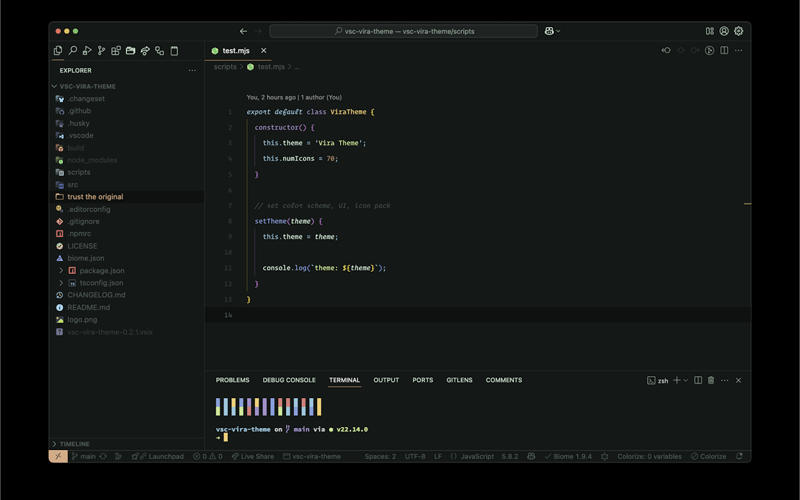Open the Accounts profile icon
Viewport: 800px width, 500px height.
[x=724, y=31]
